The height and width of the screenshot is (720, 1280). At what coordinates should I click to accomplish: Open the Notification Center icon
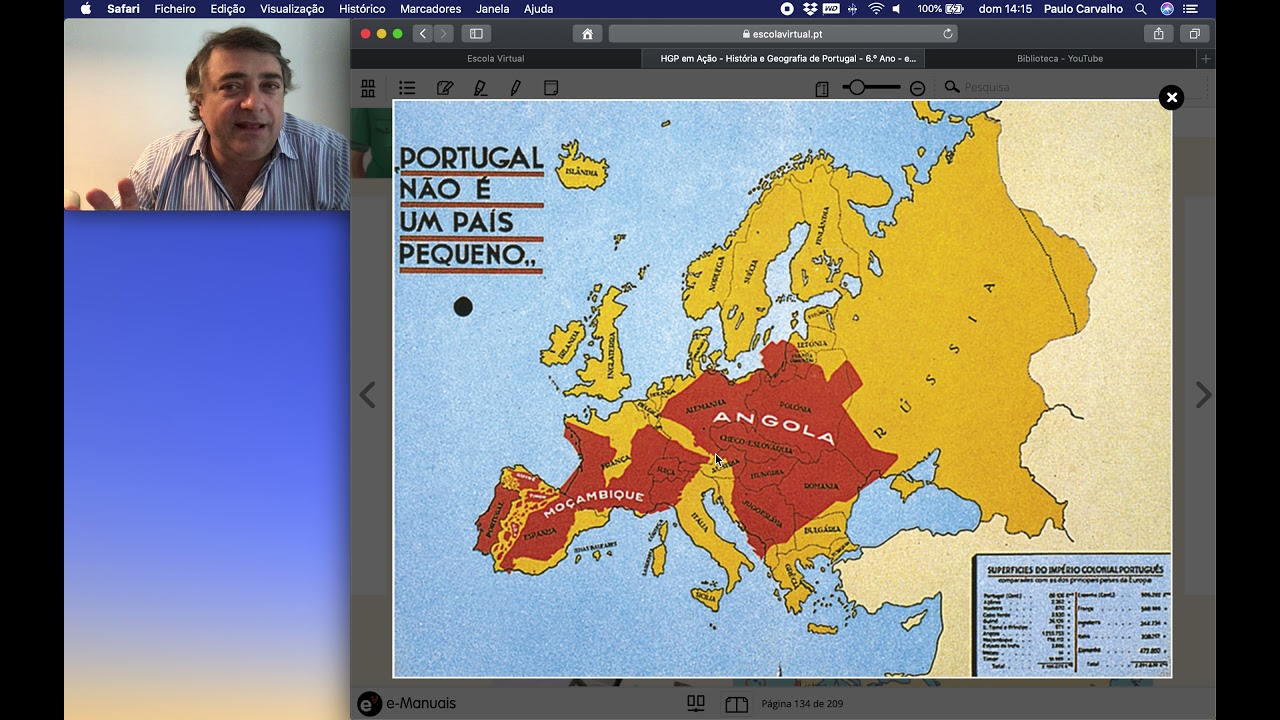click(x=1190, y=9)
